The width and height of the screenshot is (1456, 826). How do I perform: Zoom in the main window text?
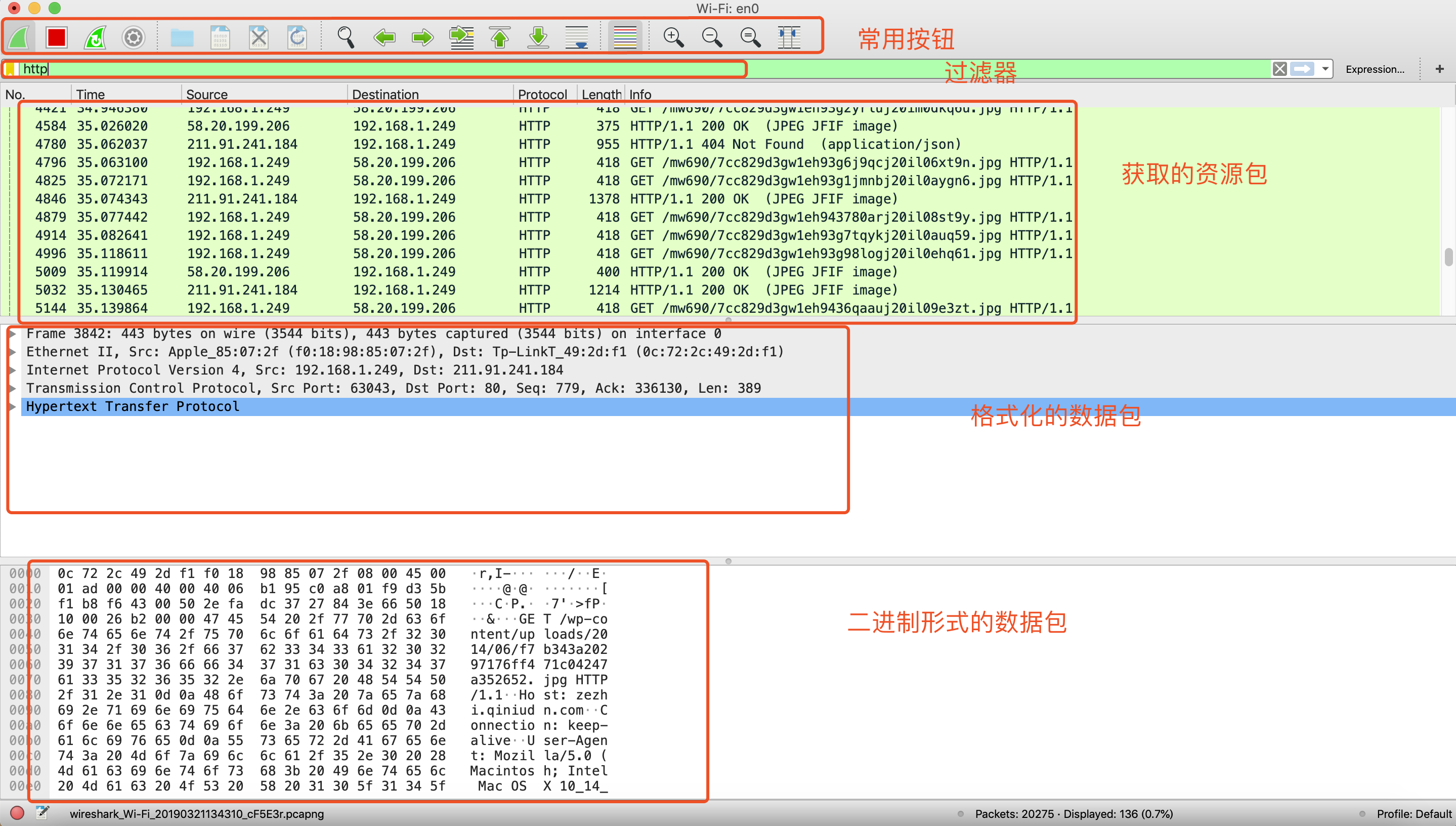coord(673,37)
